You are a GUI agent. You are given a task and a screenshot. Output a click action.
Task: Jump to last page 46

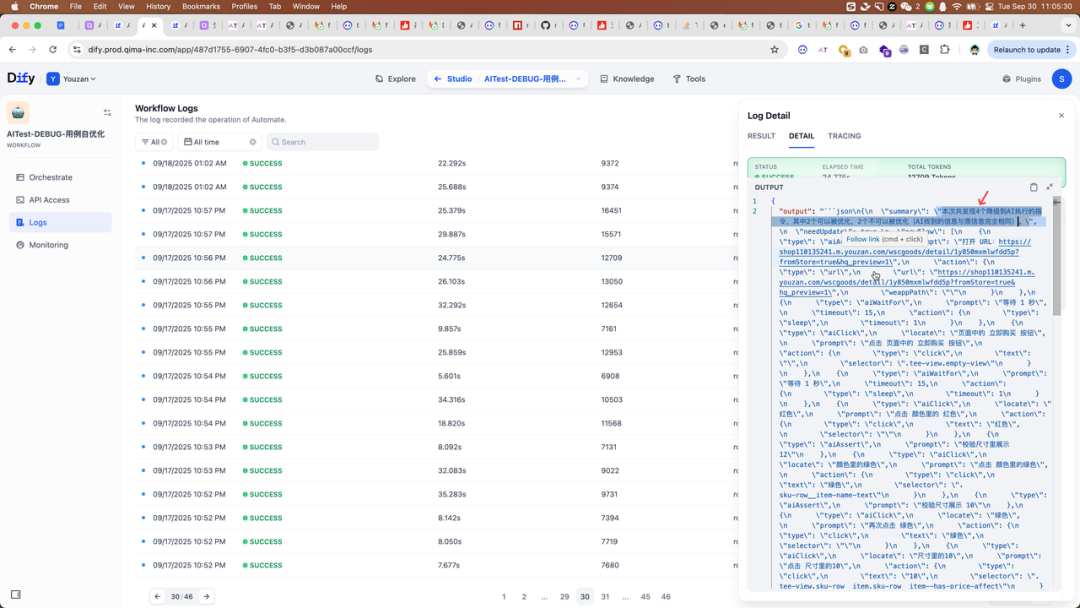tap(665, 596)
